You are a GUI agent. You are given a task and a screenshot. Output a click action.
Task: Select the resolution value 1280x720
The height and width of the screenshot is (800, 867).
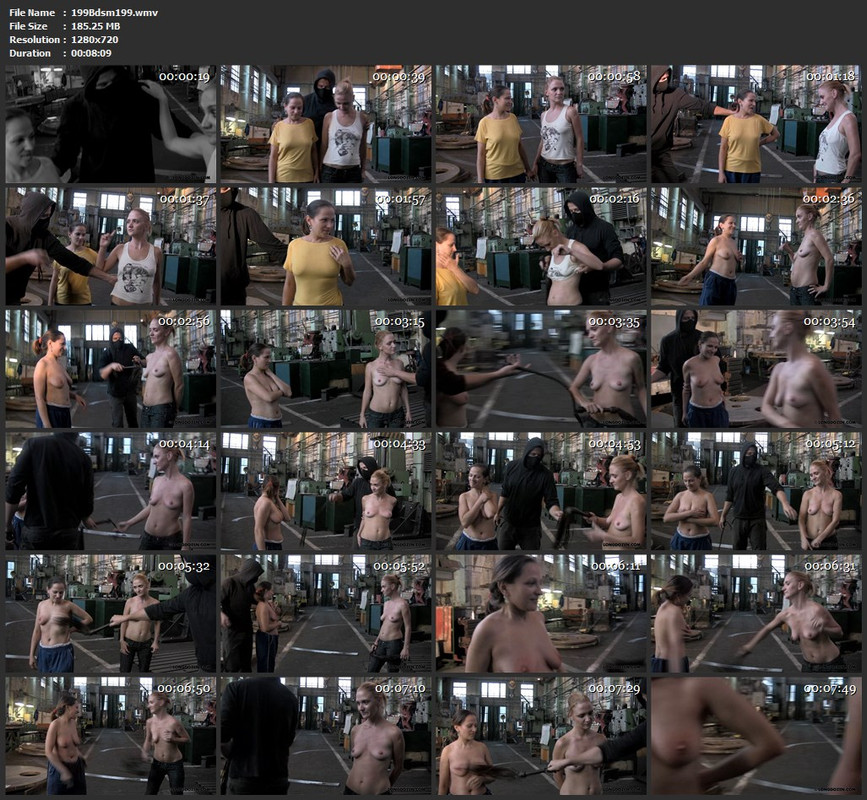[95, 40]
